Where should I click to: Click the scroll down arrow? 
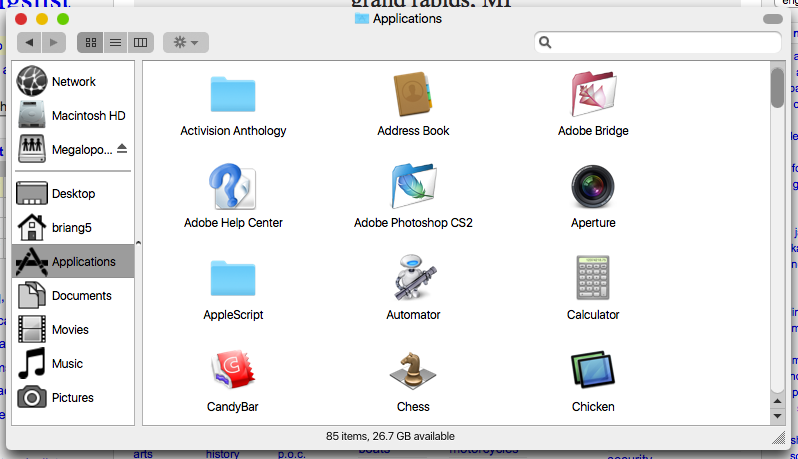pyautogui.click(x=778, y=416)
